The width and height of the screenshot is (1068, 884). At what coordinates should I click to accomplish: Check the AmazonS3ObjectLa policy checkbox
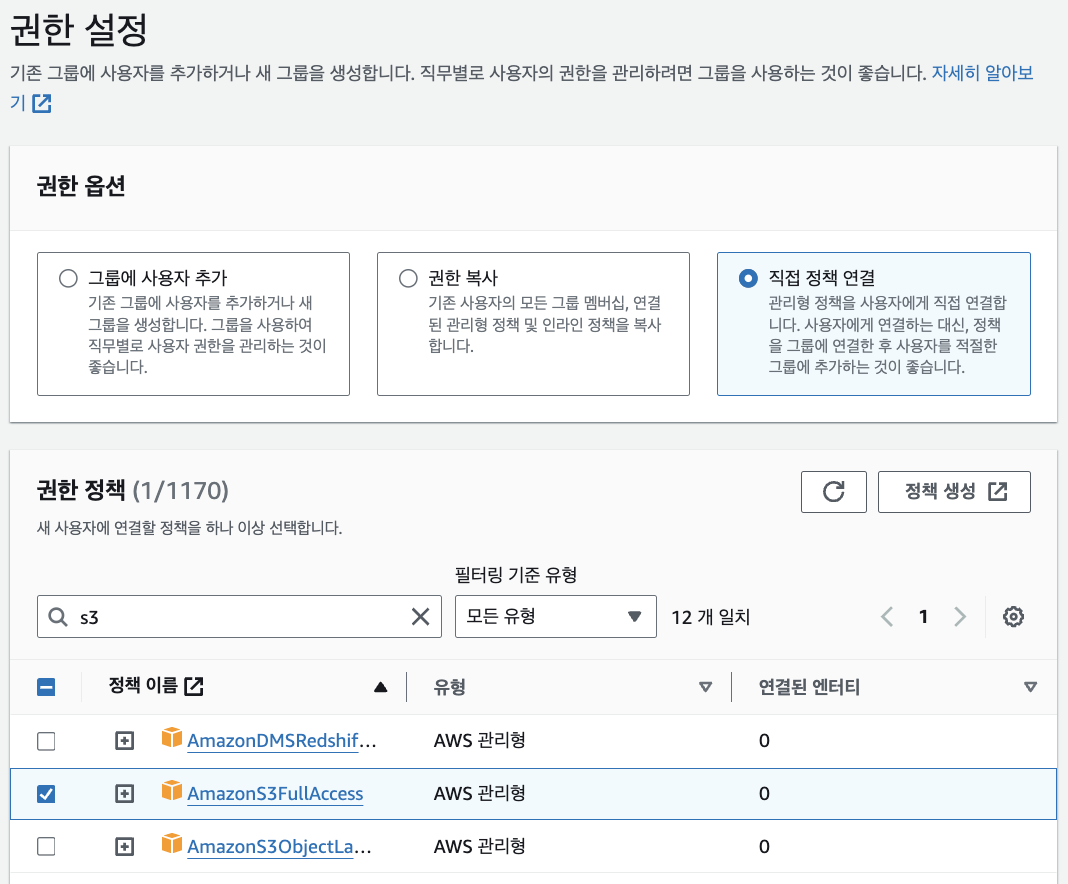tap(46, 847)
